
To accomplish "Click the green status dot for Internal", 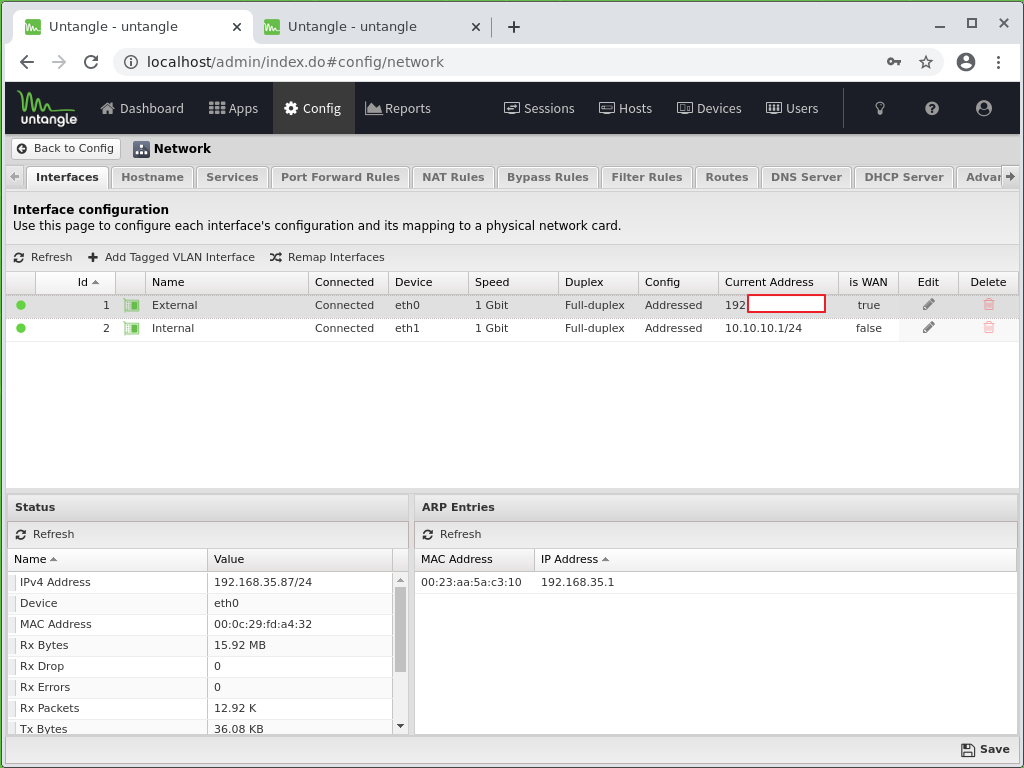I will coord(21,328).
